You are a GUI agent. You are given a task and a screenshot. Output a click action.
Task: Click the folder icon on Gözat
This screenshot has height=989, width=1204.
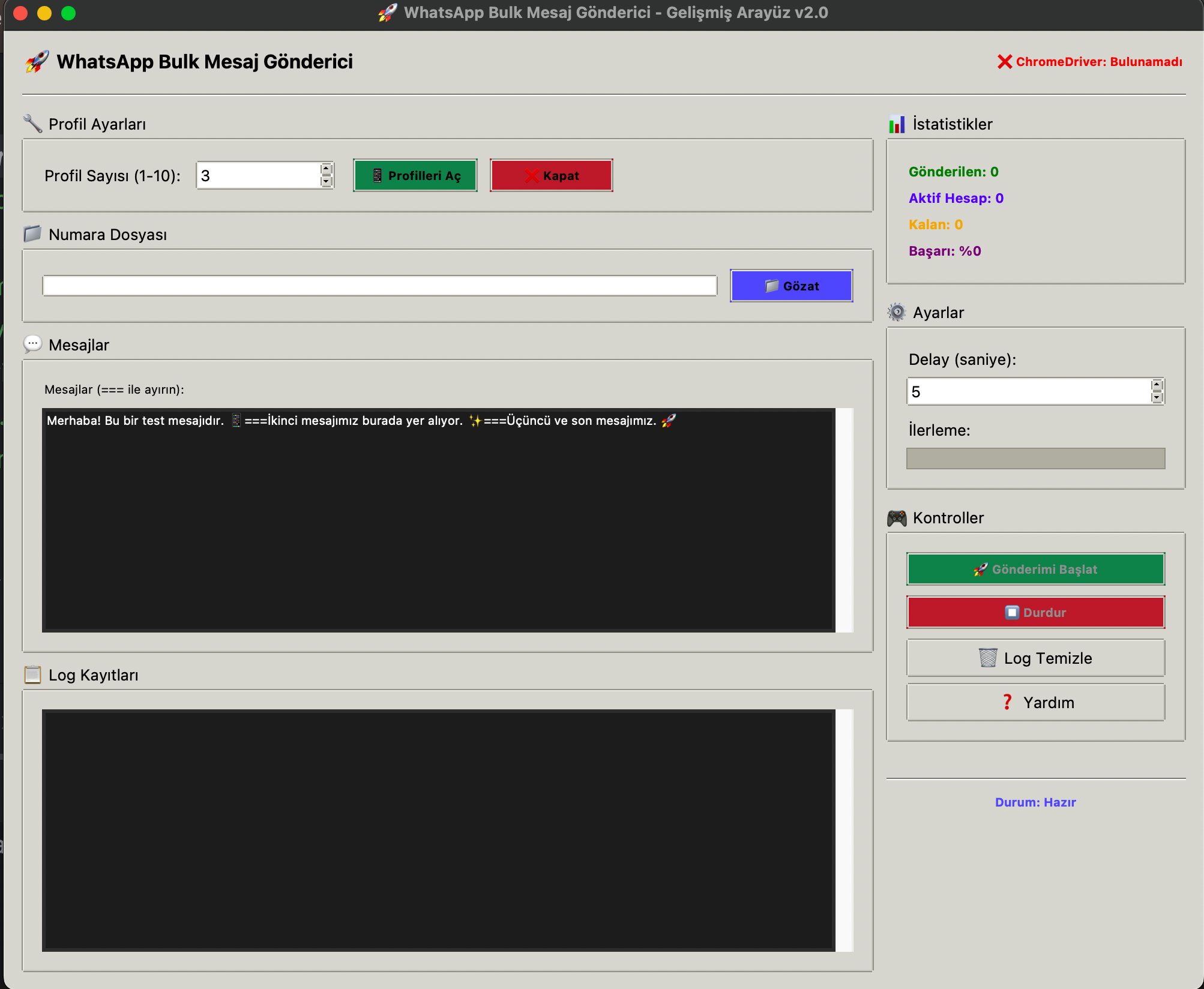[772, 286]
